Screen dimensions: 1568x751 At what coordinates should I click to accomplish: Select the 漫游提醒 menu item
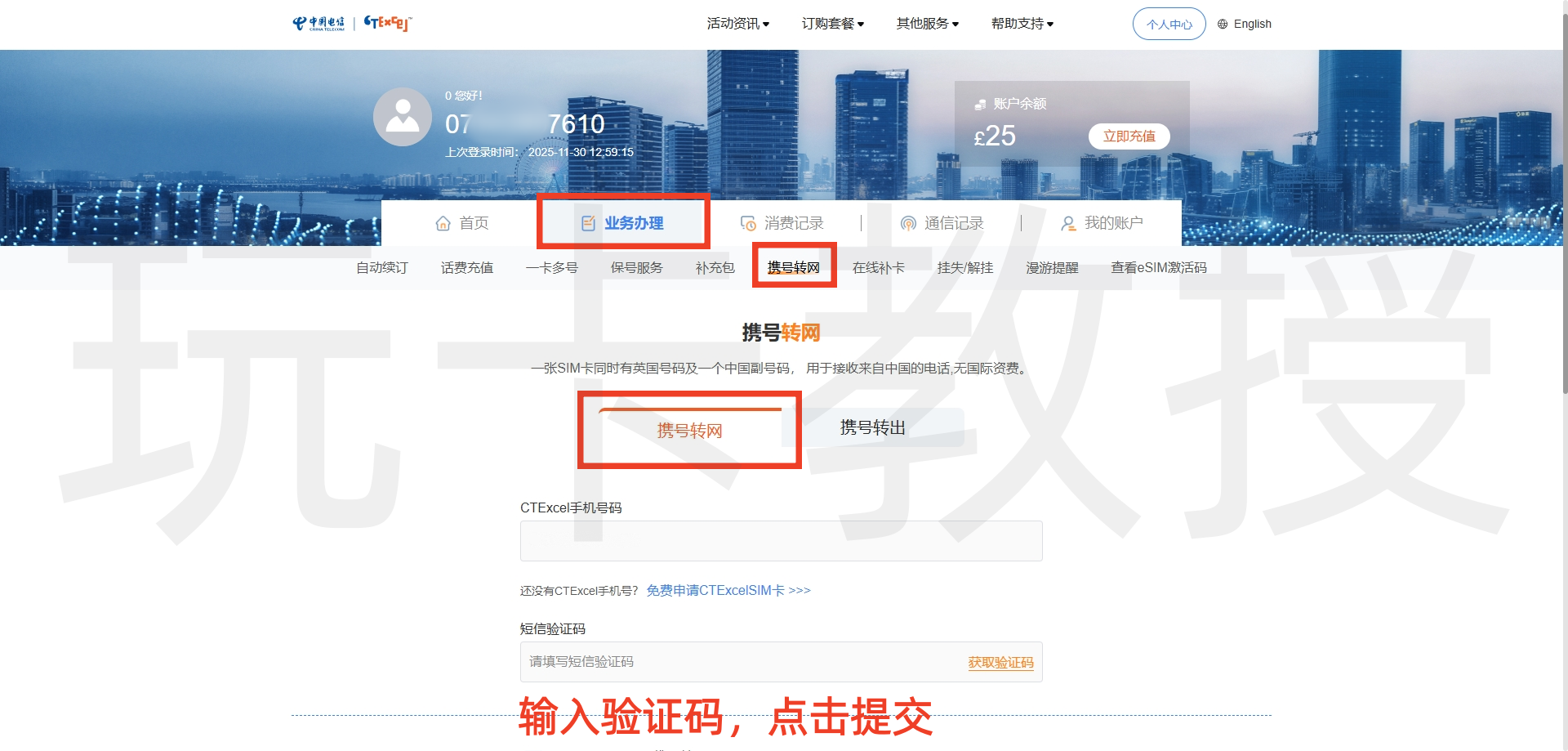1052,267
